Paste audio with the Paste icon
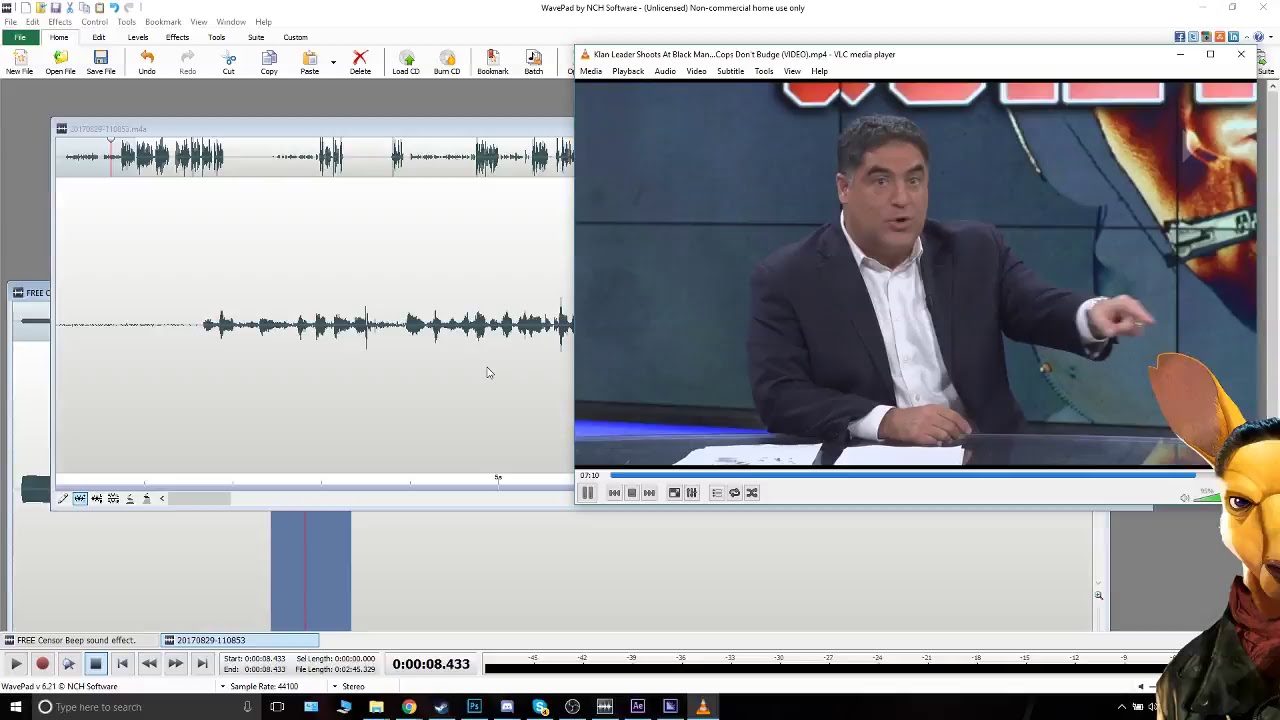Screen dimensions: 1280x720 (x=310, y=62)
